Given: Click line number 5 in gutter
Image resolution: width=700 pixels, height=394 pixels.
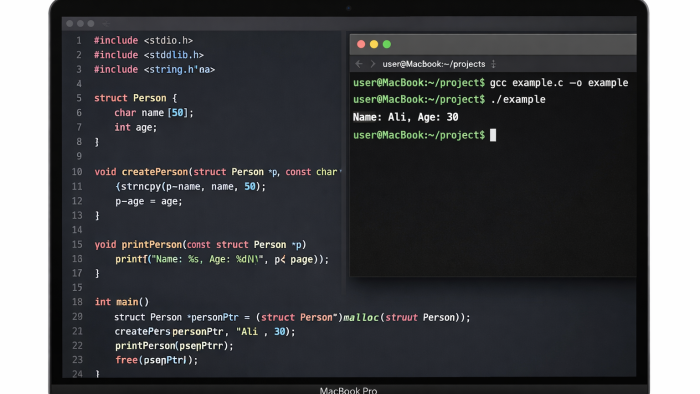Looking at the screenshot, I should (x=79, y=98).
